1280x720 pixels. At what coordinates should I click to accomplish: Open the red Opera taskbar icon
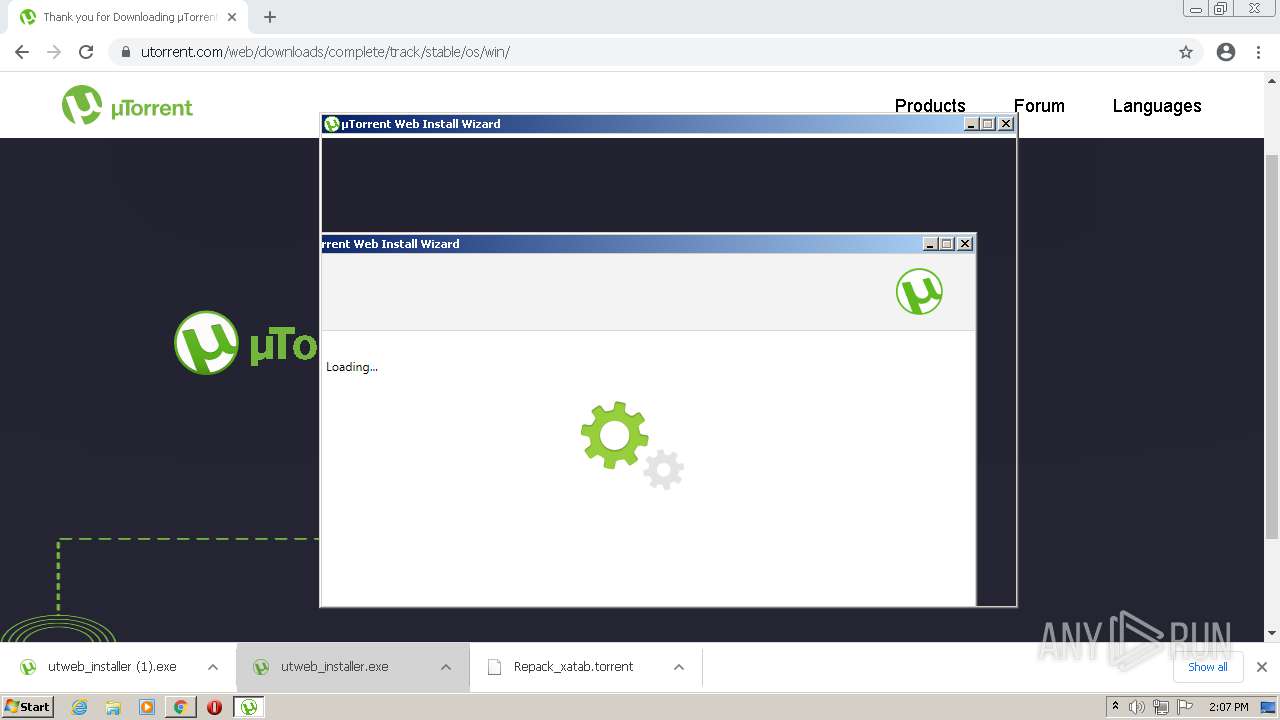pos(214,707)
